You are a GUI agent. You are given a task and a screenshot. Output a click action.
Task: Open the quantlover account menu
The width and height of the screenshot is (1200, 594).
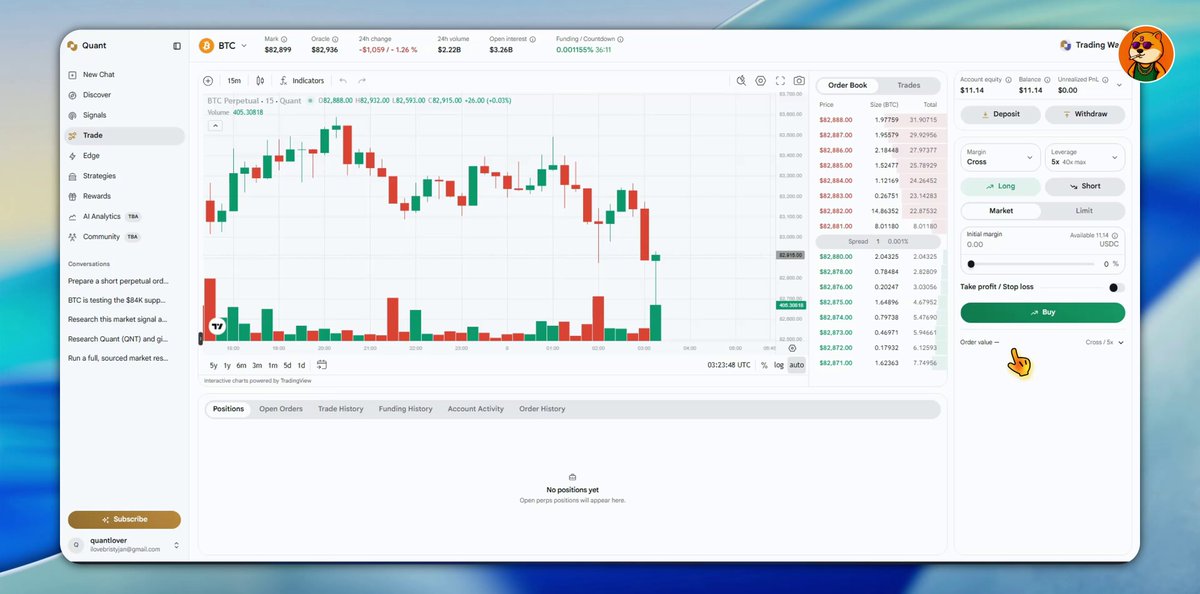pyautogui.click(x=124, y=545)
